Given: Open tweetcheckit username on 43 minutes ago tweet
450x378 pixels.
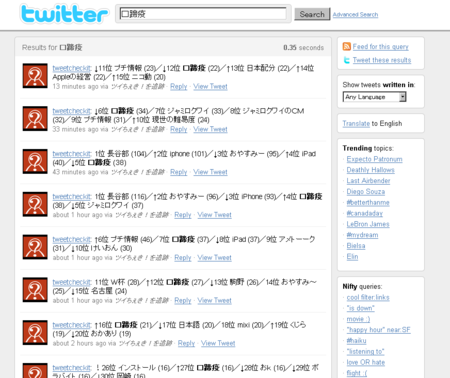Looking at the screenshot, I should 72,154.
